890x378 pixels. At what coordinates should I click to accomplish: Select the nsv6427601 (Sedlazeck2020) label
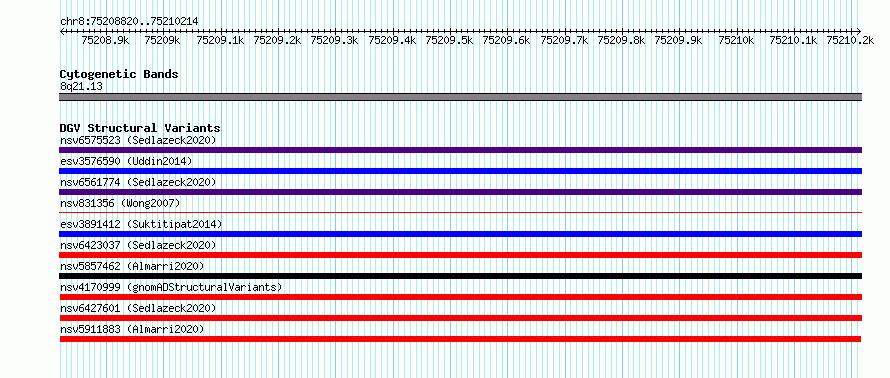(x=138, y=308)
